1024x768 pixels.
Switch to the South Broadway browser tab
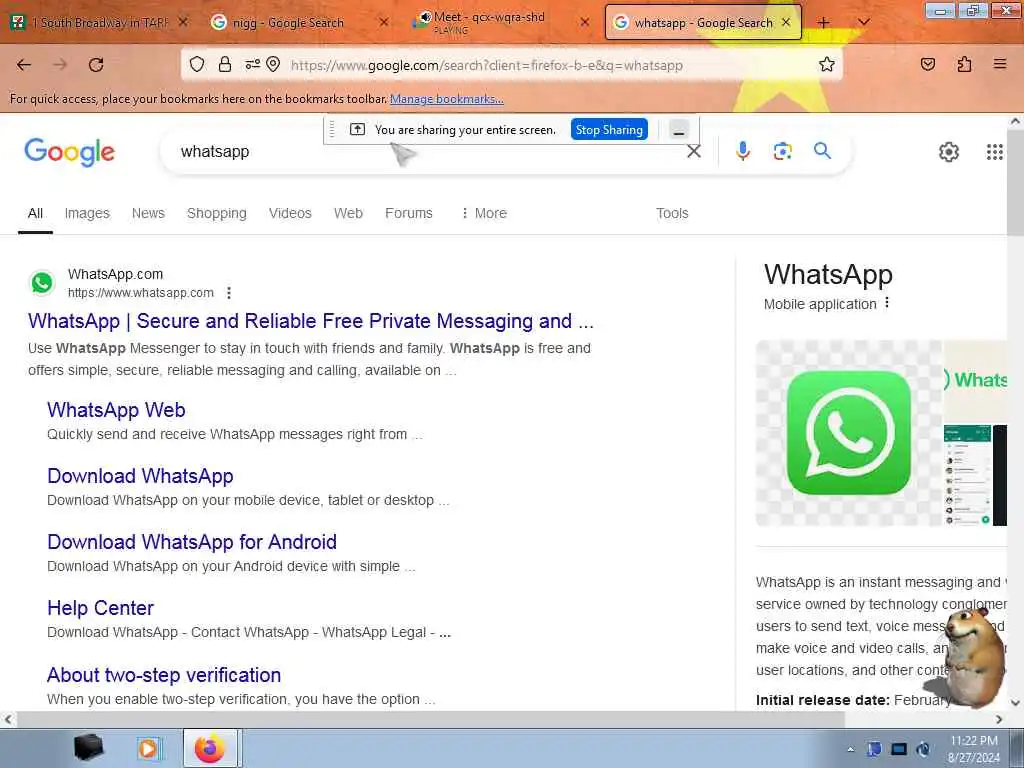tap(99, 22)
